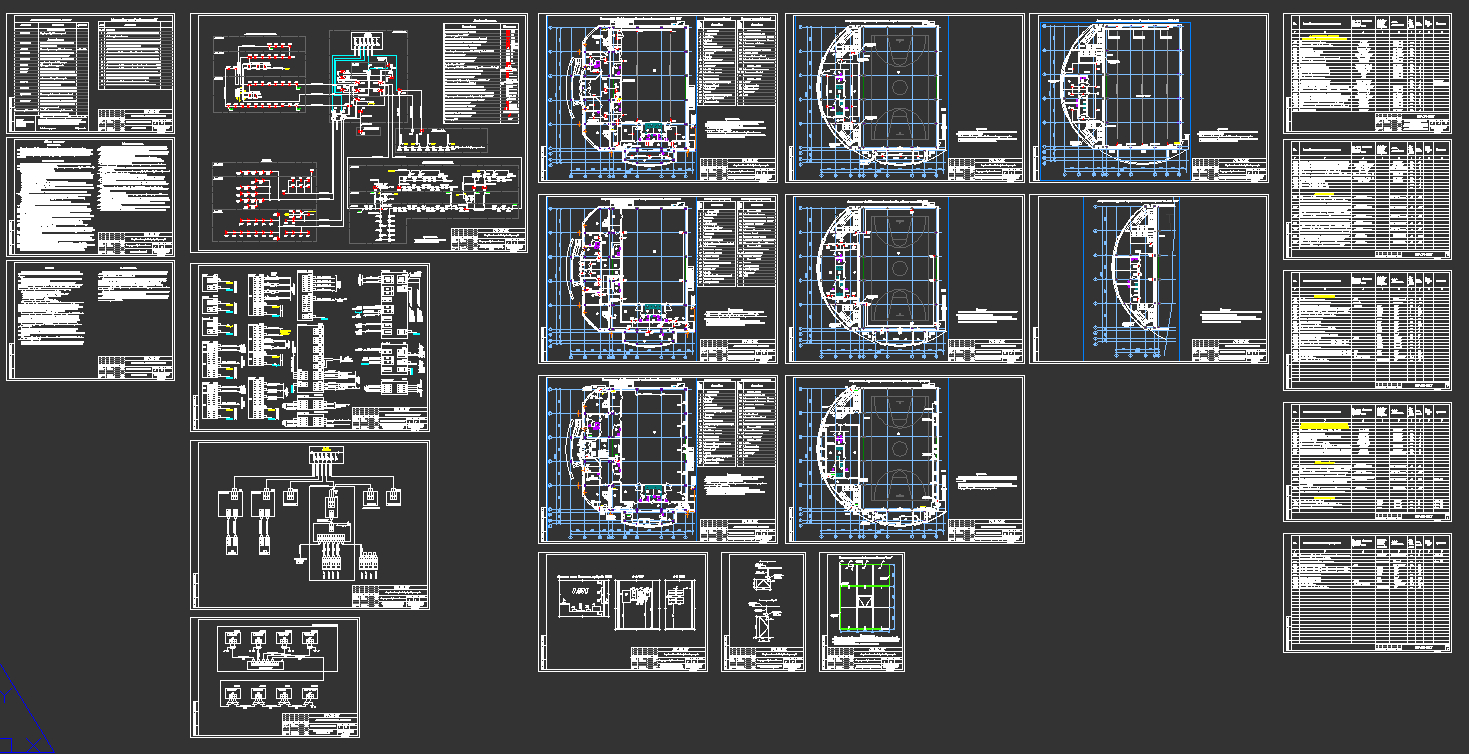Click the large schematic sheet with cyan wiring
This screenshot has height=754, width=1469.
click(359, 133)
